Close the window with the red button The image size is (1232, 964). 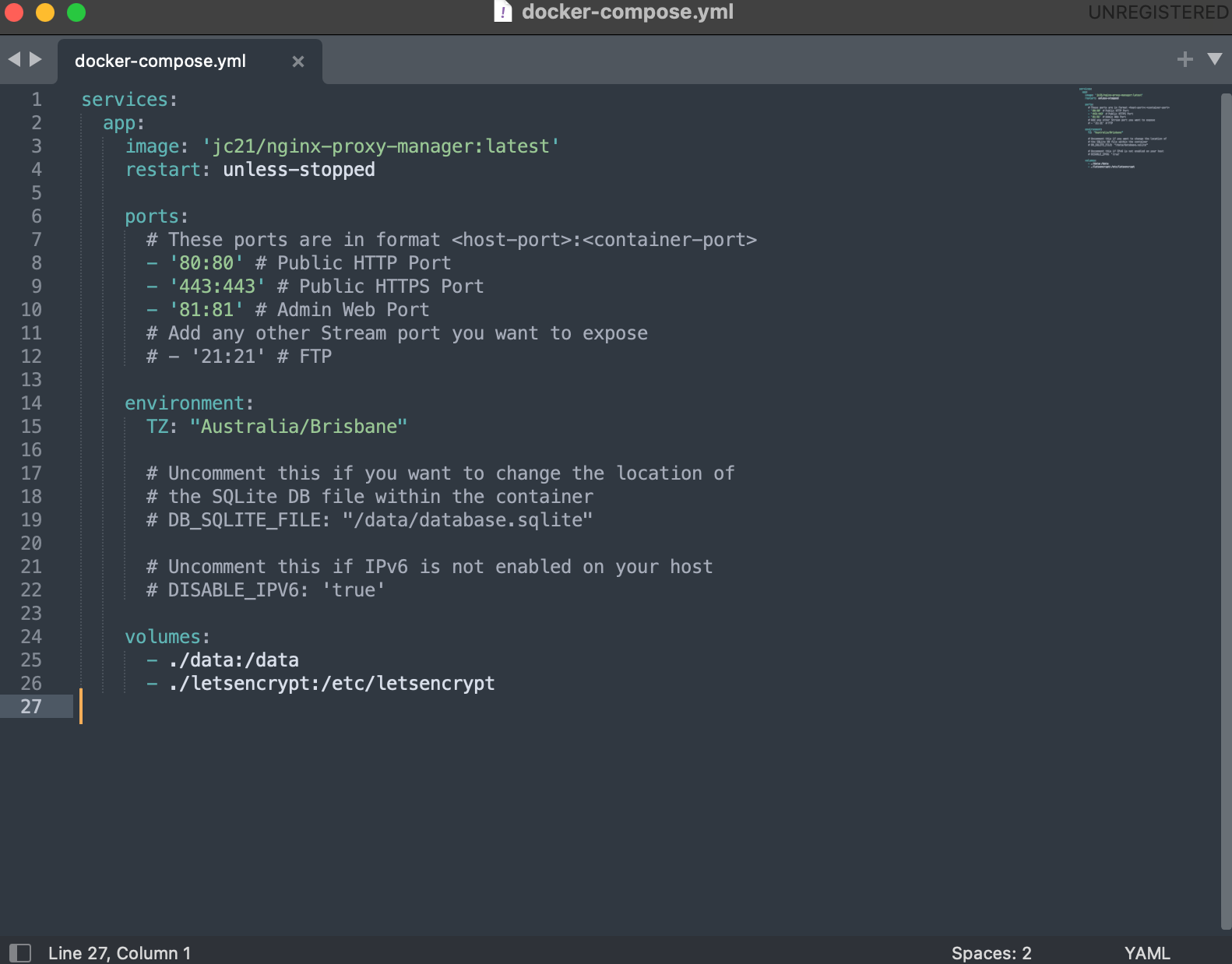coord(14,12)
